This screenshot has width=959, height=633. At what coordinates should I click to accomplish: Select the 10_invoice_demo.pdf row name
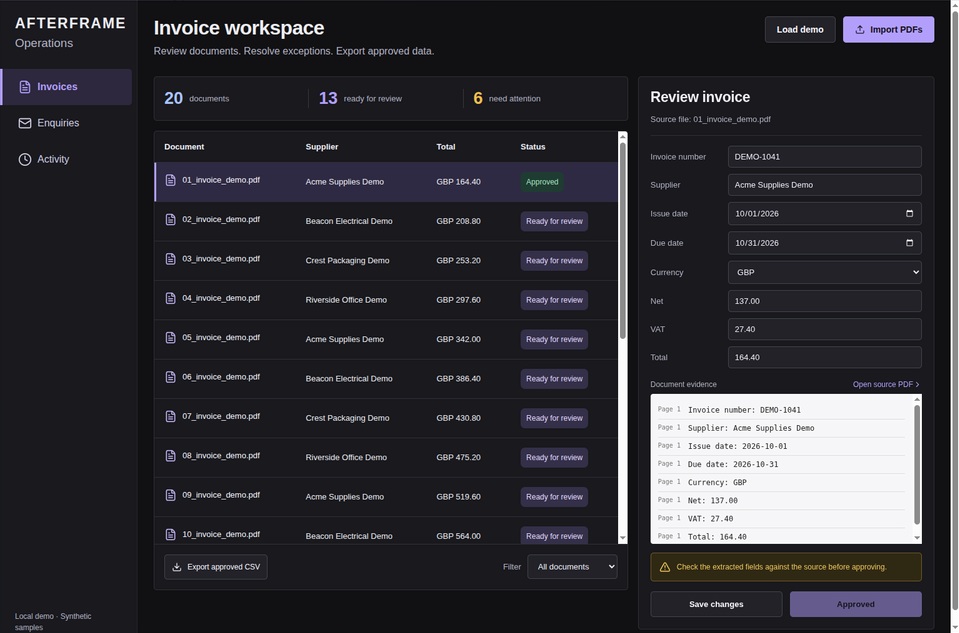(x=221, y=535)
